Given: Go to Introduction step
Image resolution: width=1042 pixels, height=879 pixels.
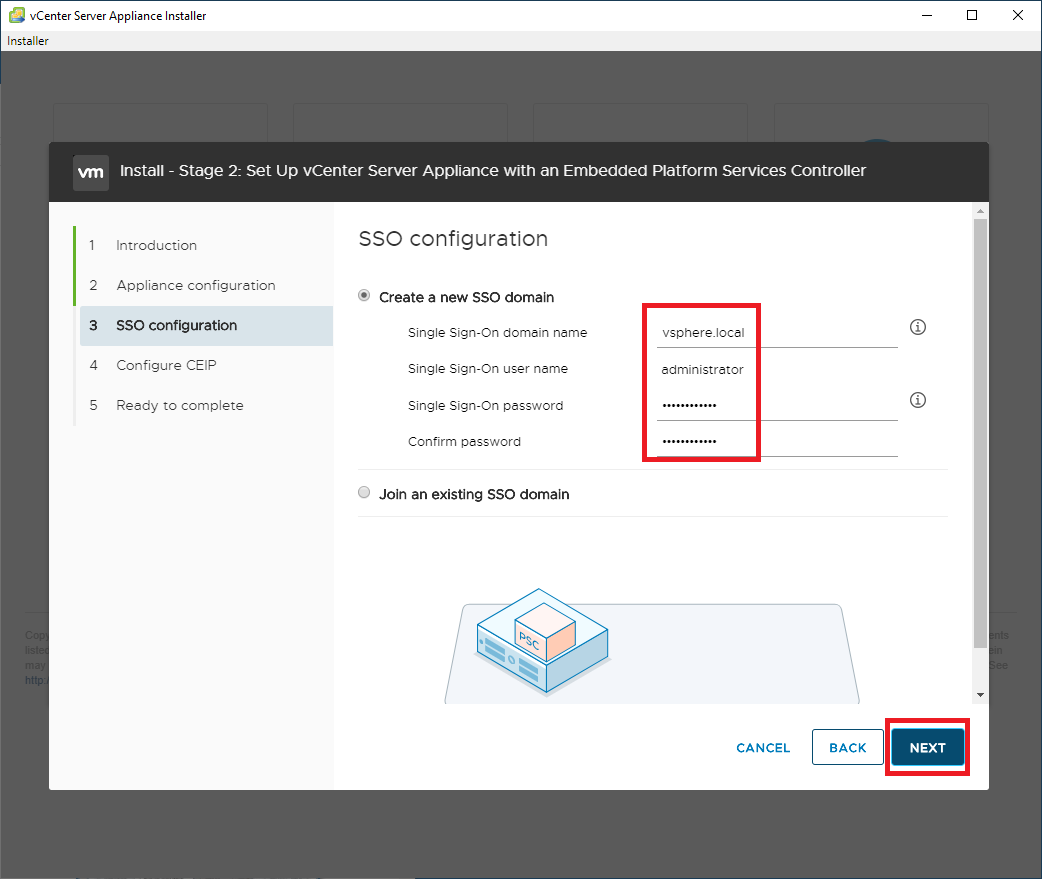Looking at the screenshot, I should (x=156, y=245).
